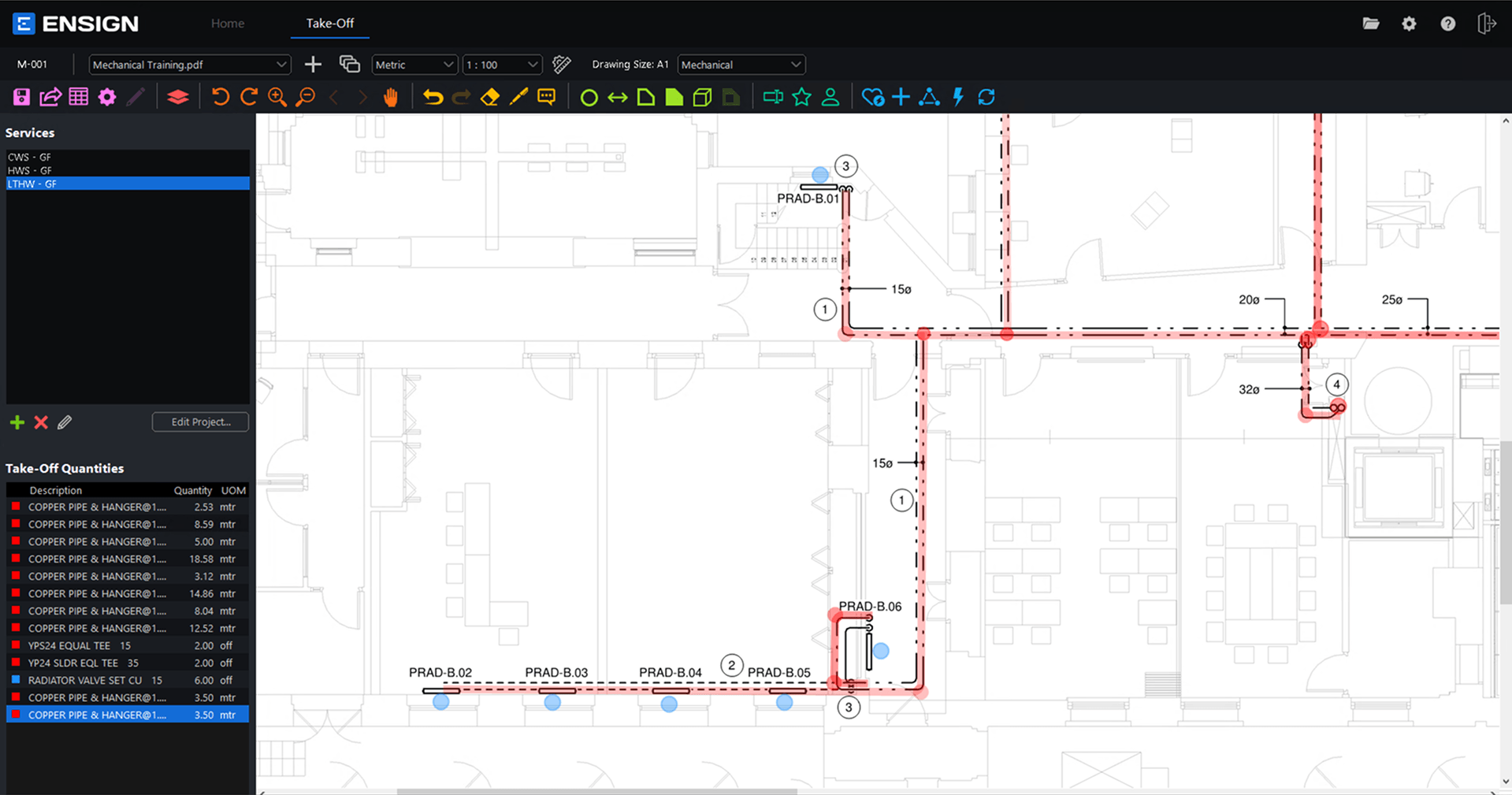
Task: Open the Metric units dropdown
Action: [x=414, y=65]
